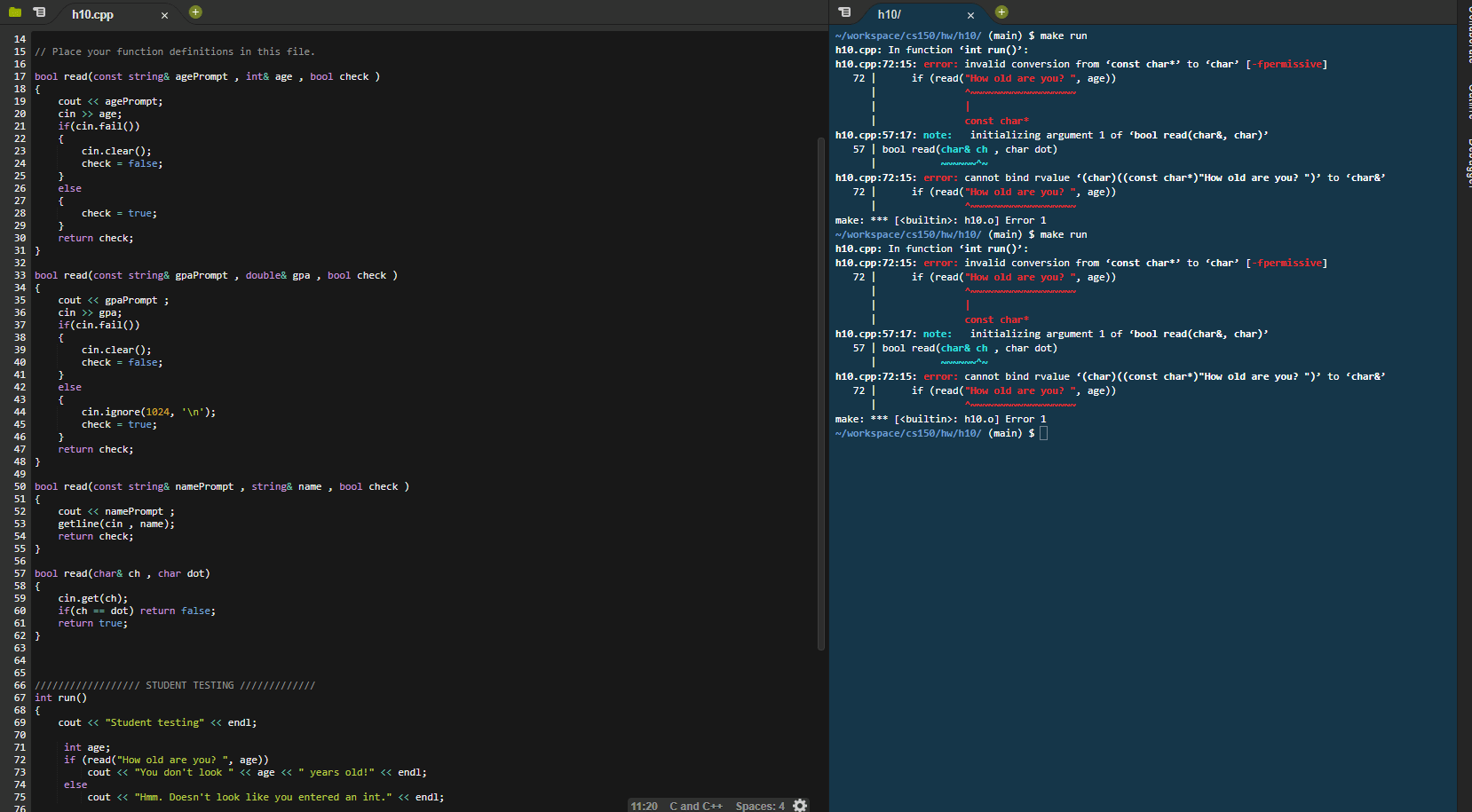Viewport: 1472px width, 812px height.
Task: Click the h10.cpp:57:17 note line in terminal
Action: (874, 134)
